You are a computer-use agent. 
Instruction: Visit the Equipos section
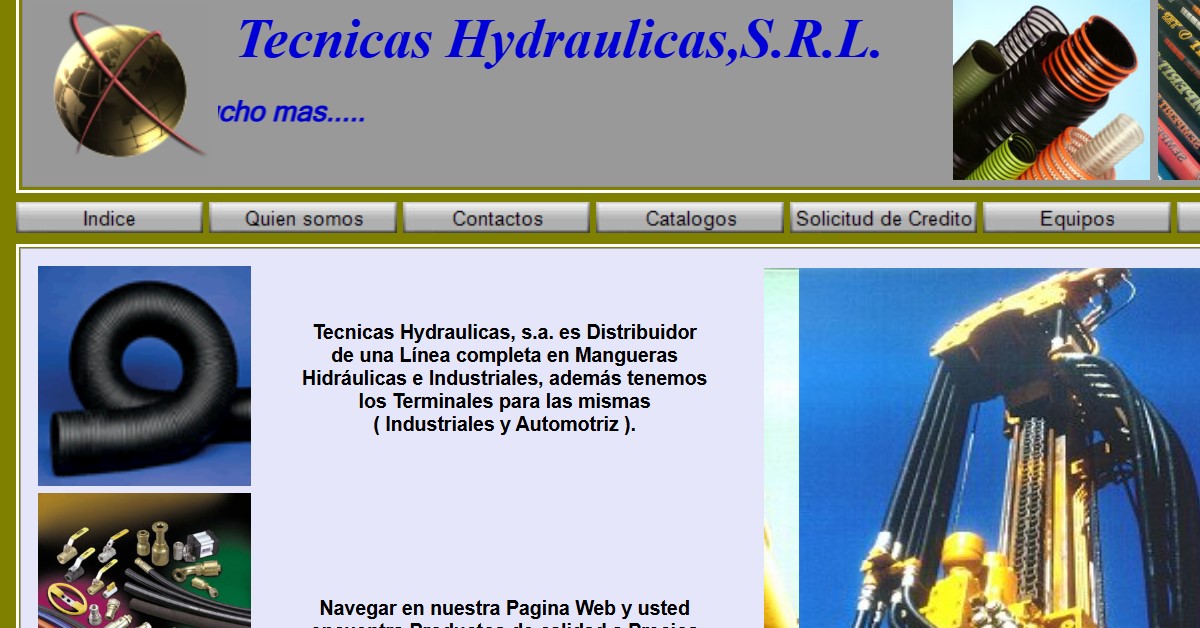(1077, 218)
